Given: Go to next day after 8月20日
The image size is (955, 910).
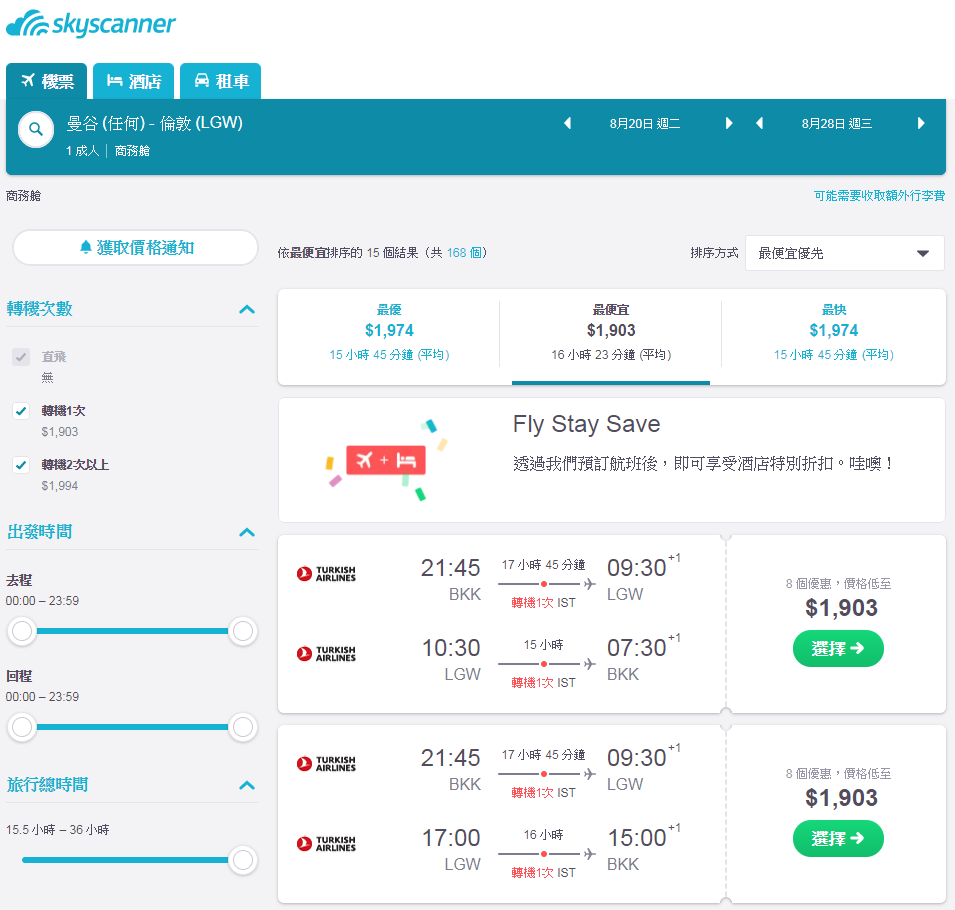Looking at the screenshot, I should 728,123.
